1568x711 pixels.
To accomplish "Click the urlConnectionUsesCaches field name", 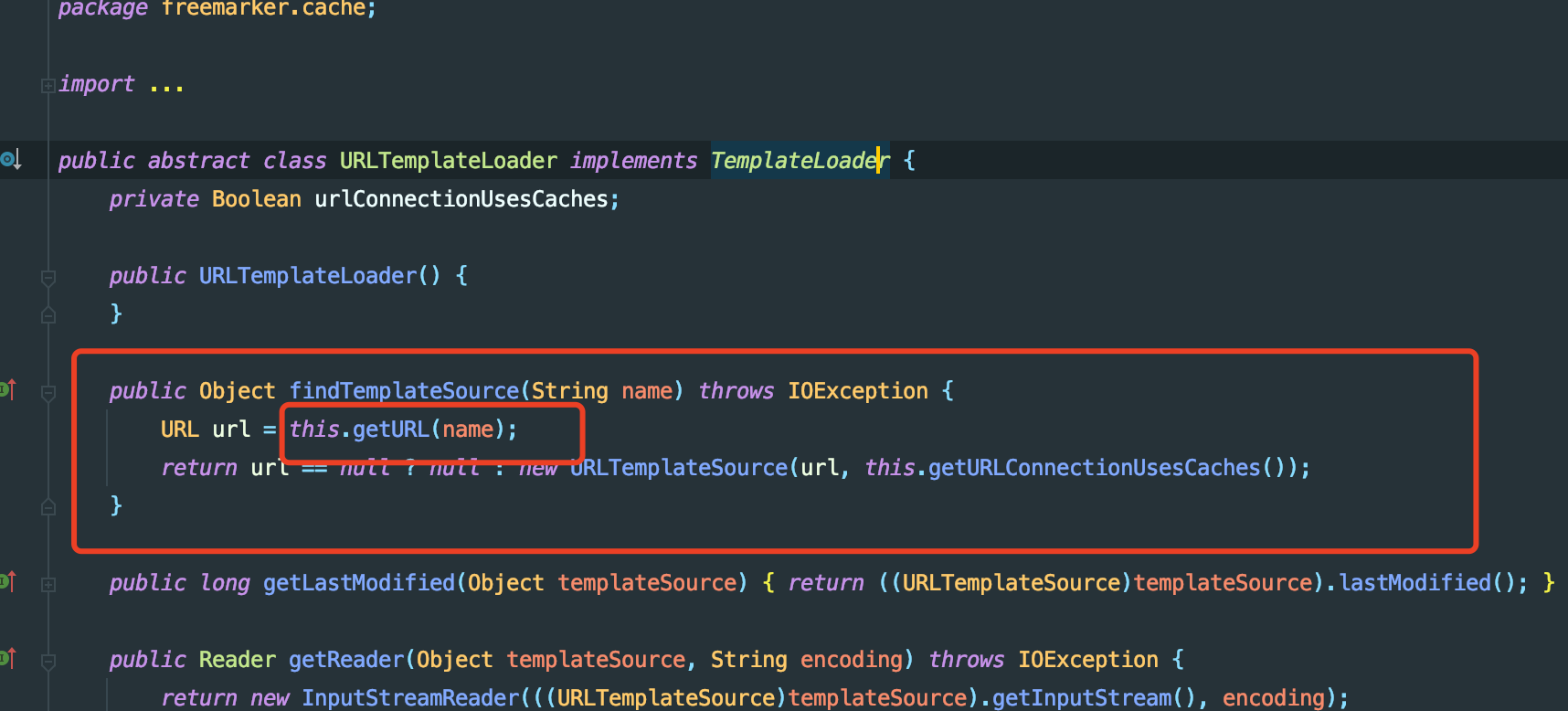I will tap(461, 199).
